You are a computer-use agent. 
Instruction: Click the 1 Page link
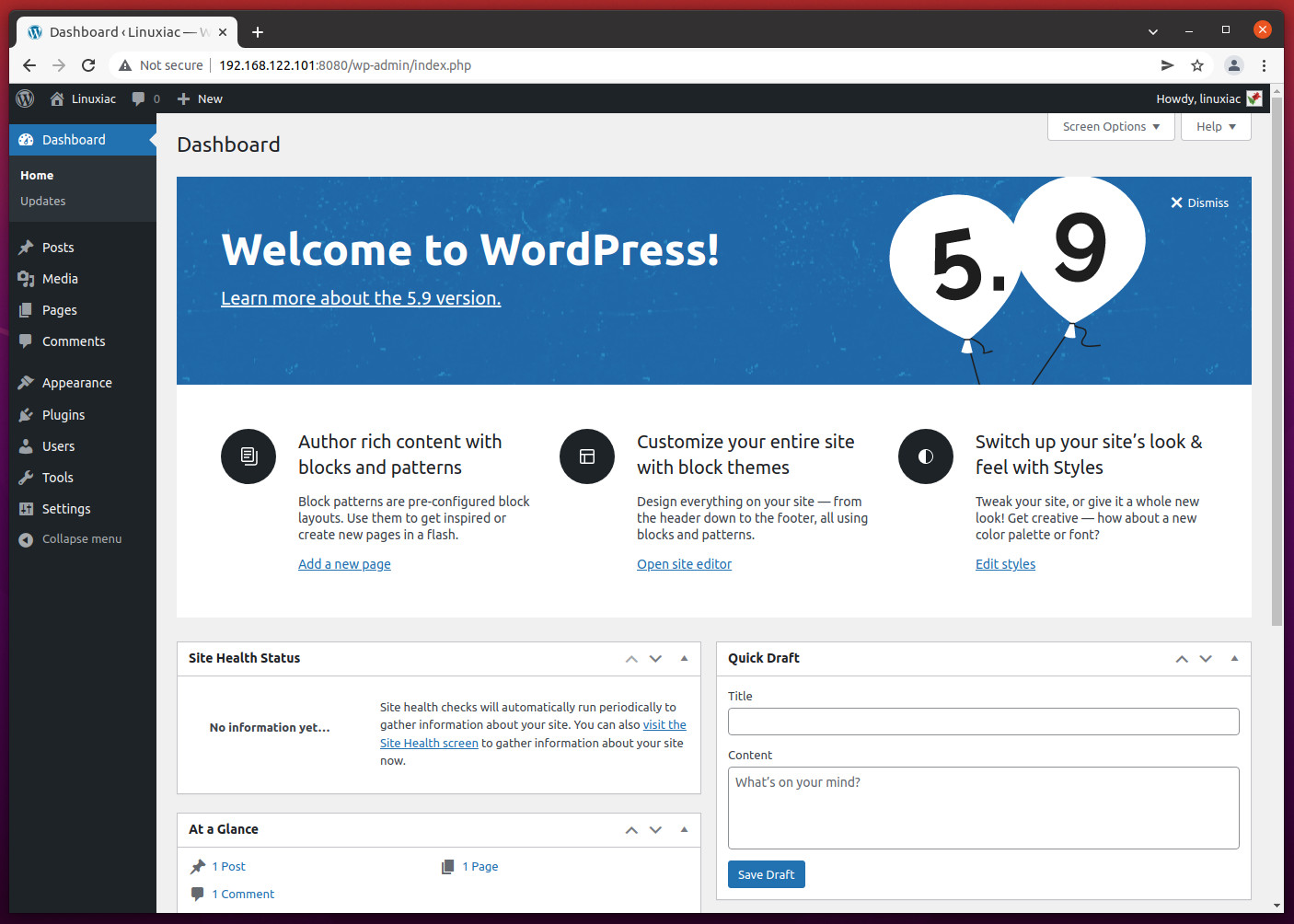(x=480, y=867)
